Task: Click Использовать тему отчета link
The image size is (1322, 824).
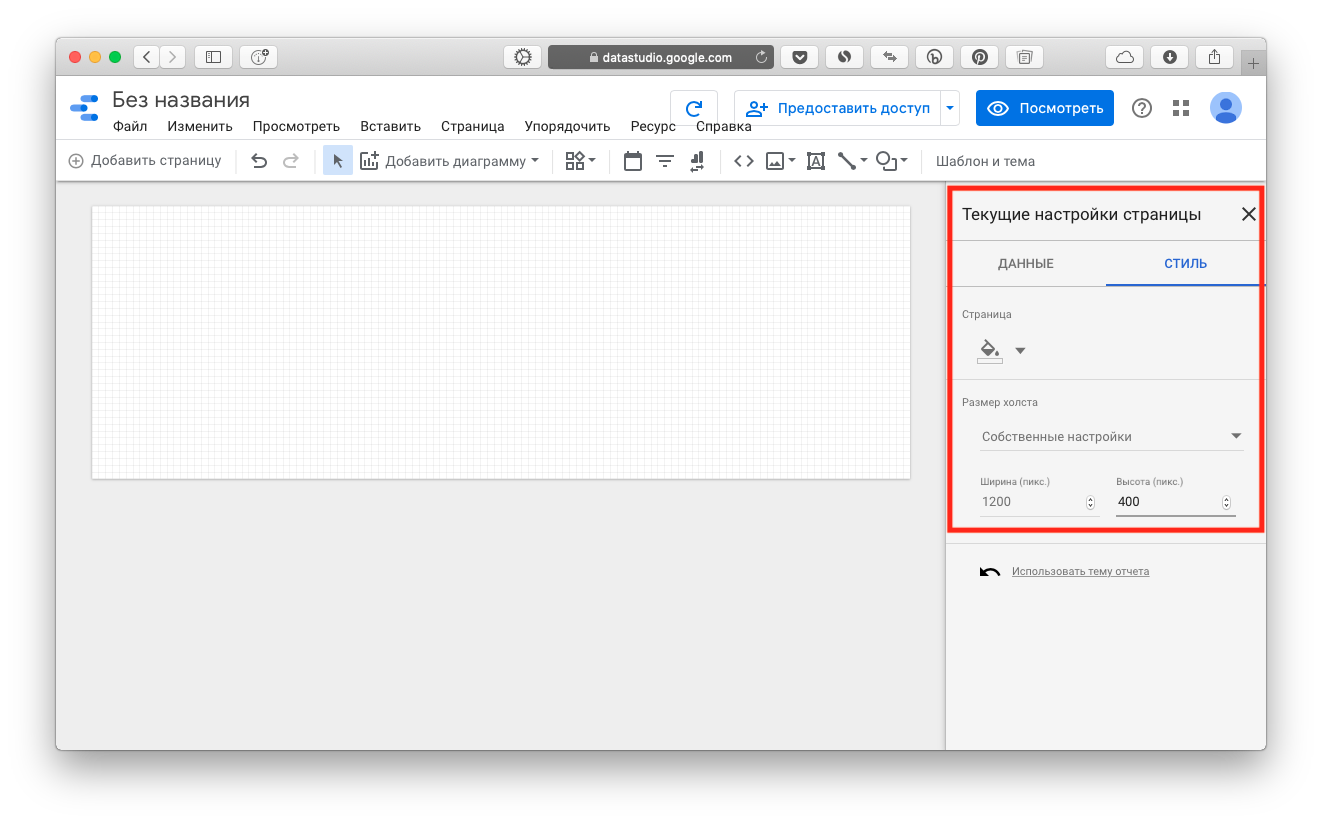Action: coord(1080,572)
